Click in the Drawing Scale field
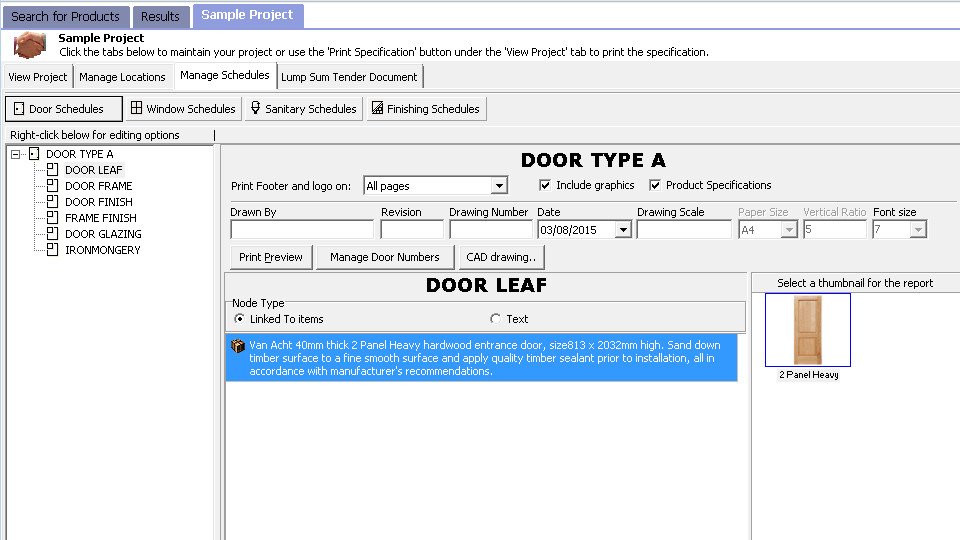The height and width of the screenshot is (540, 960). click(684, 230)
